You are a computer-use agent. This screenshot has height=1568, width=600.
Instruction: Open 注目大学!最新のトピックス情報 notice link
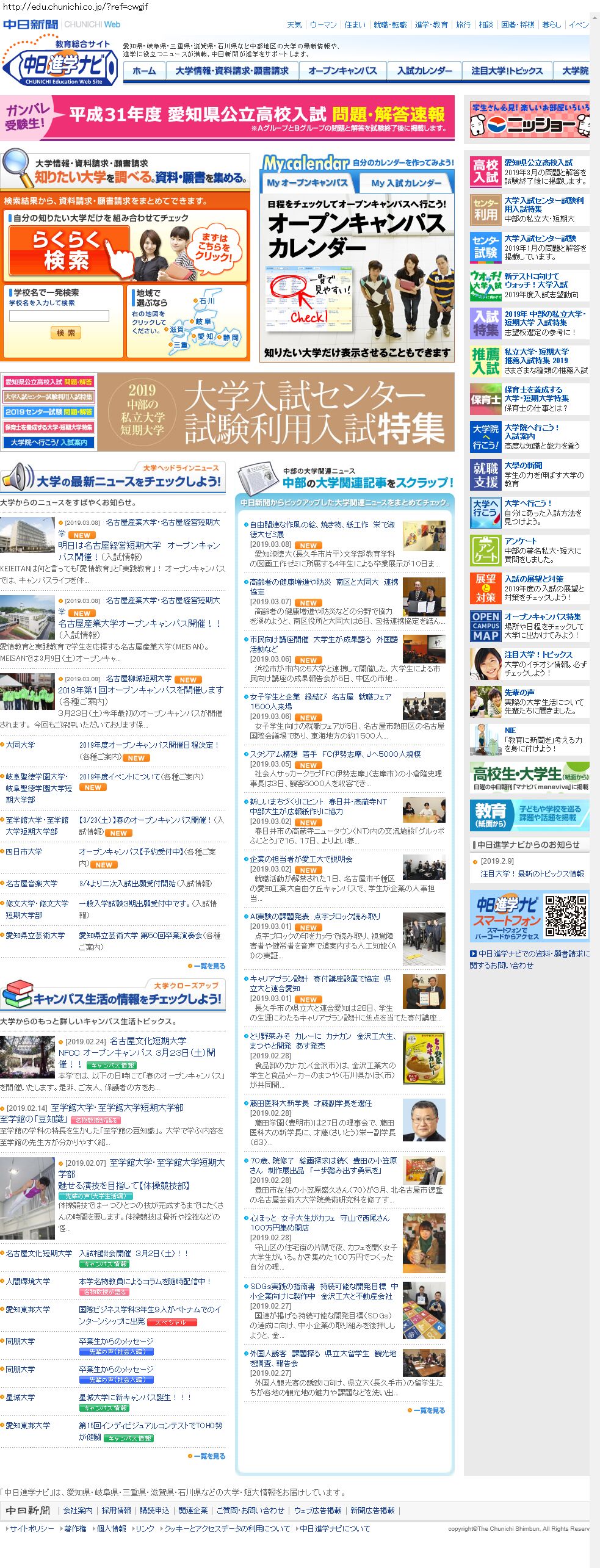(x=532, y=873)
